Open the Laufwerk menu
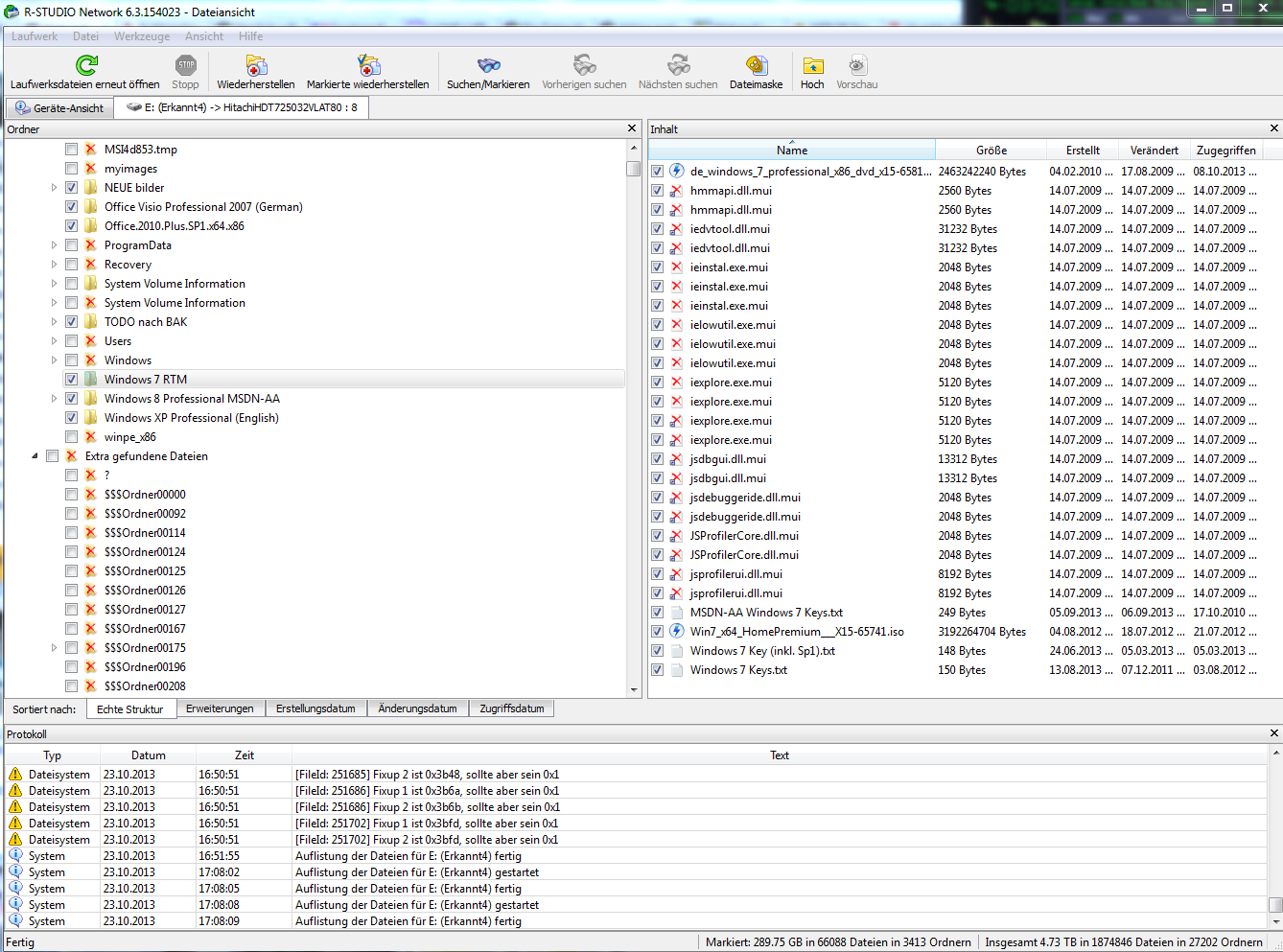The image size is (1283, 952). point(35,36)
